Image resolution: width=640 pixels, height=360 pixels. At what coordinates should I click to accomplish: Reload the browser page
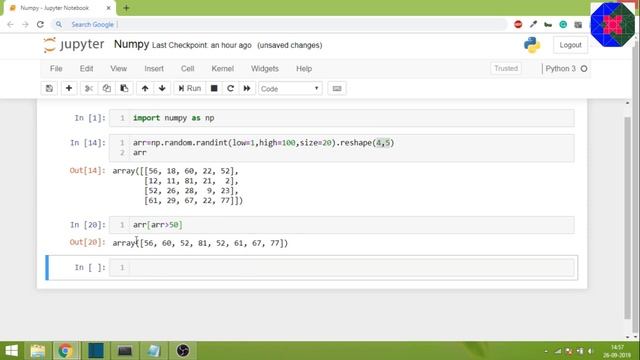40,24
